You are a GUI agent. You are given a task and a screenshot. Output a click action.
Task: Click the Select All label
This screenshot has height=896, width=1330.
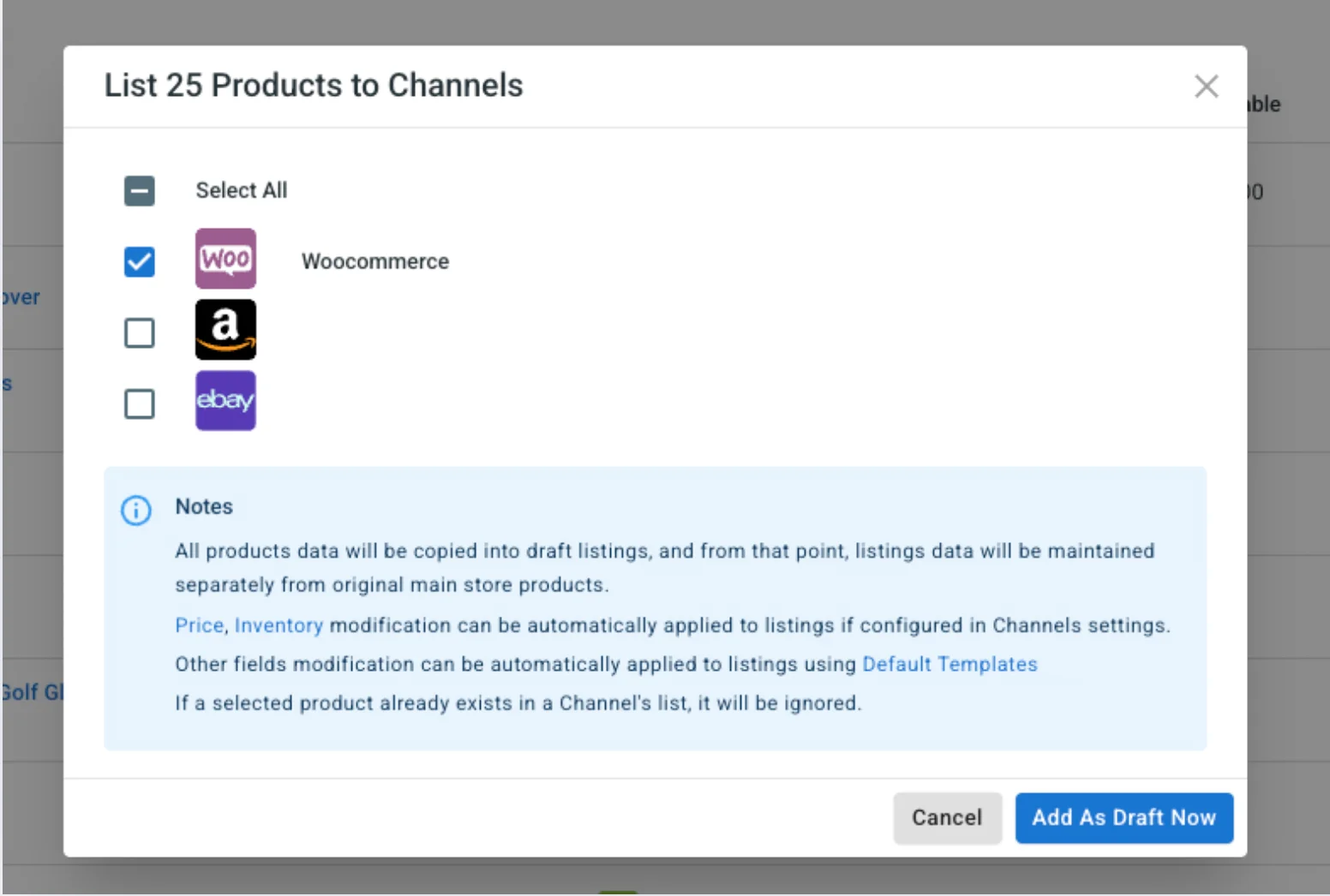[x=241, y=190]
